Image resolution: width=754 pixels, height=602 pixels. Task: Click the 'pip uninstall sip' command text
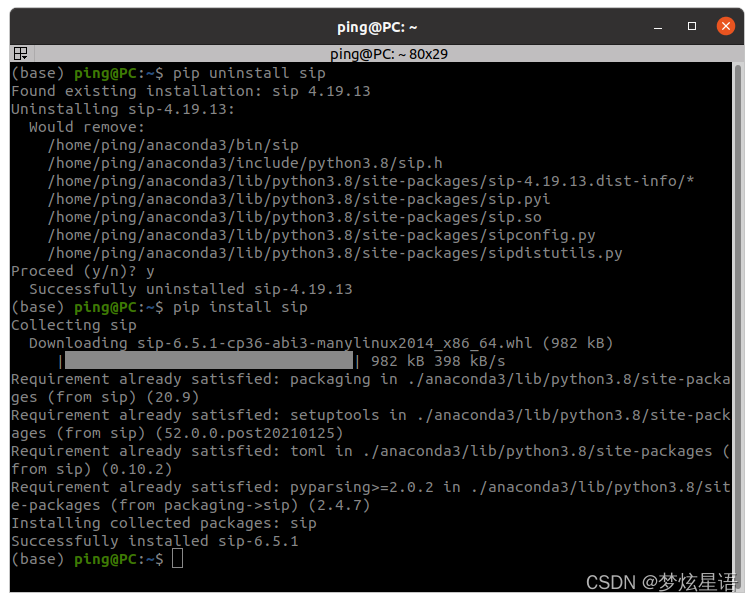(x=249, y=73)
